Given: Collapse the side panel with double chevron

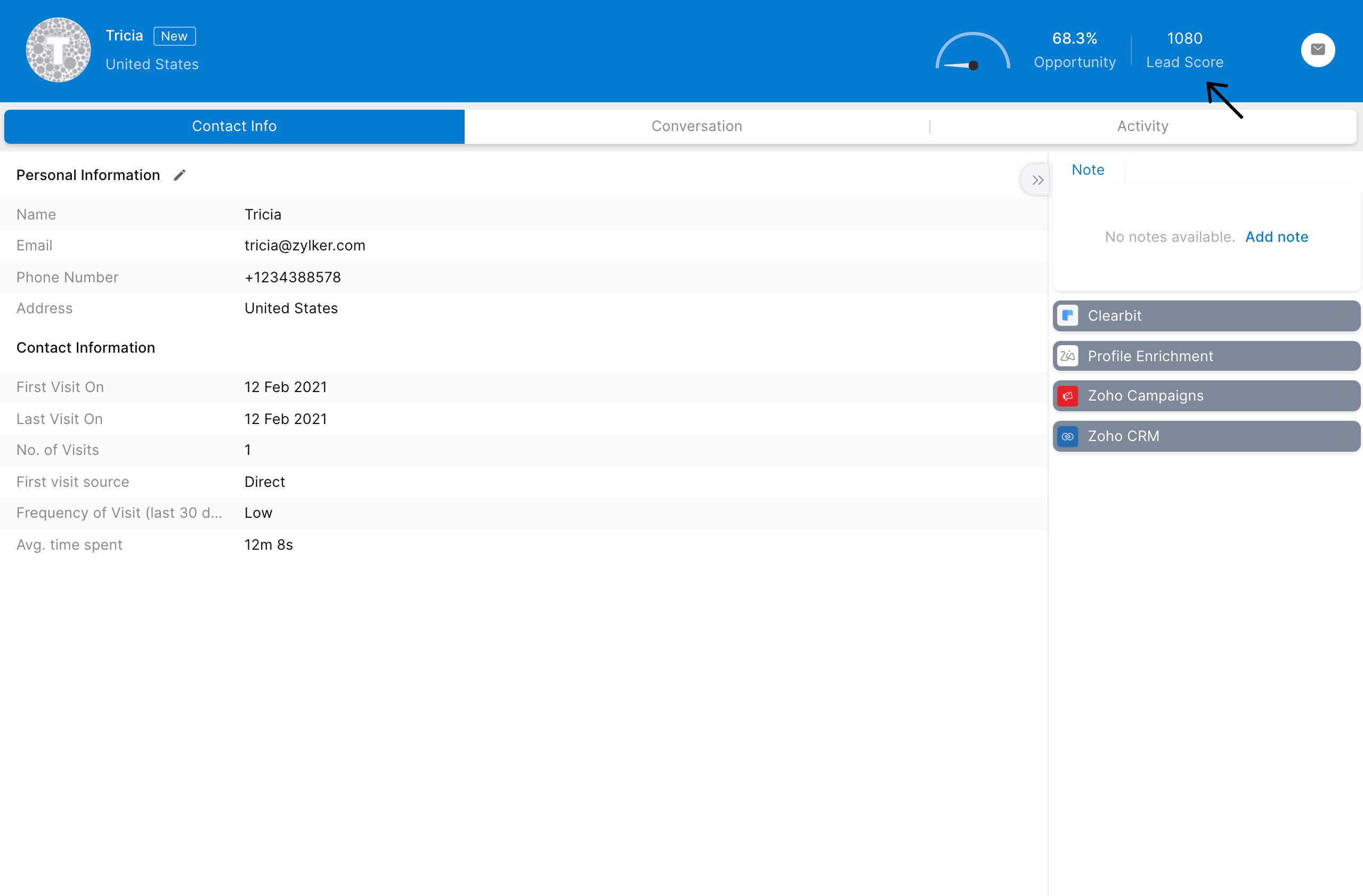Looking at the screenshot, I should (1037, 181).
